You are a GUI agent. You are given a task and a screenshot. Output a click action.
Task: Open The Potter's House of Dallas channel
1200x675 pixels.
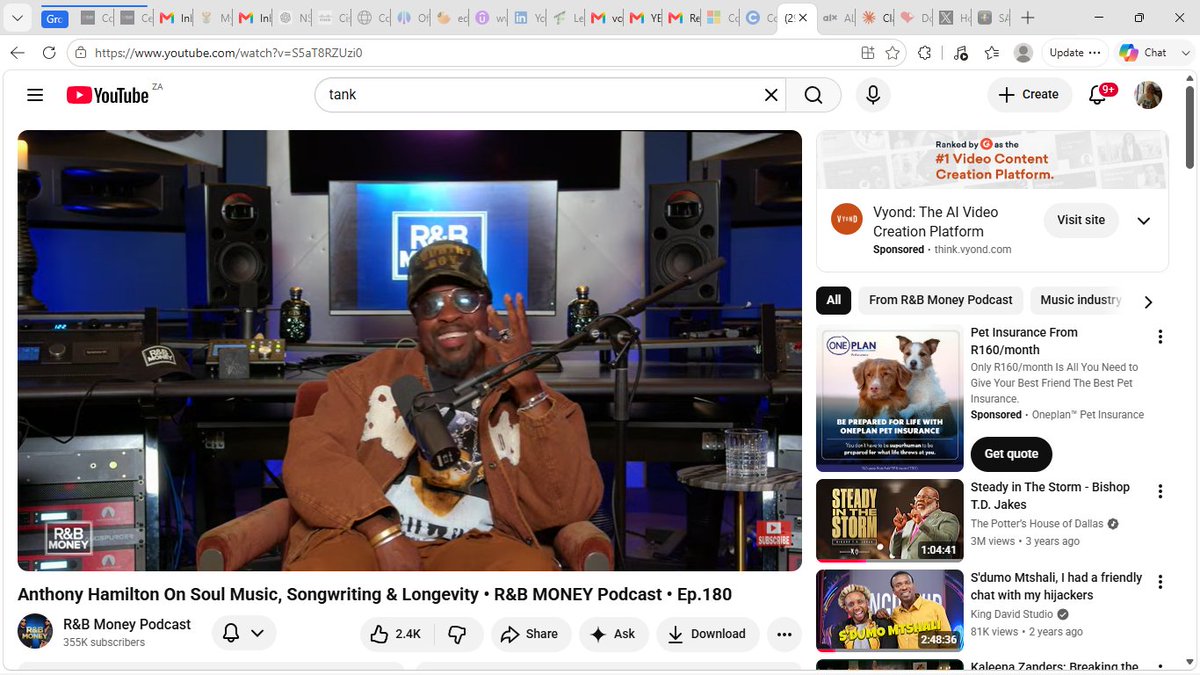tap(1037, 524)
